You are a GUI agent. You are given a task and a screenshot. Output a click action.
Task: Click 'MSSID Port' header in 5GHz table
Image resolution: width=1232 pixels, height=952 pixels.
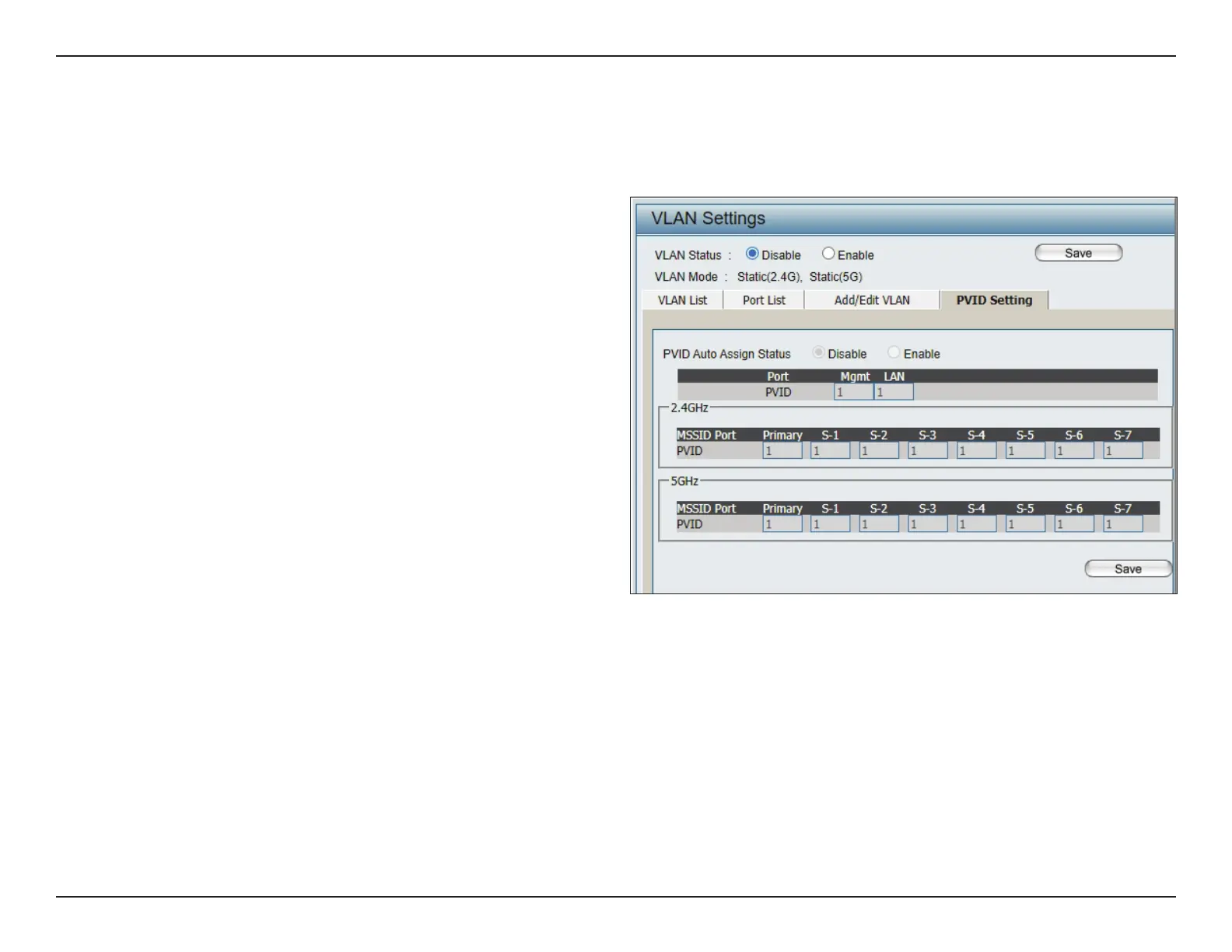(x=706, y=509)
